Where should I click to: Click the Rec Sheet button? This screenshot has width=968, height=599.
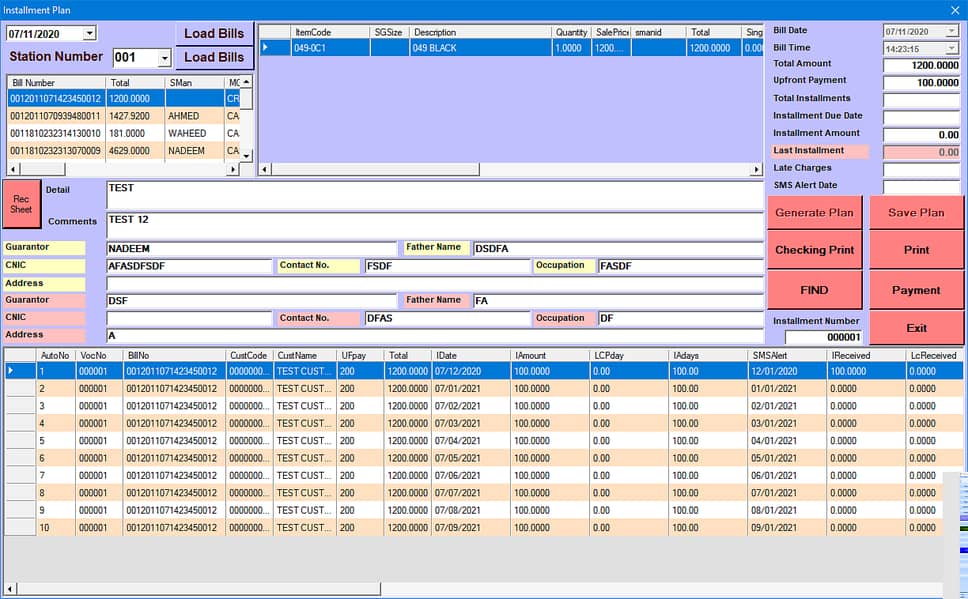coord(22,204)
